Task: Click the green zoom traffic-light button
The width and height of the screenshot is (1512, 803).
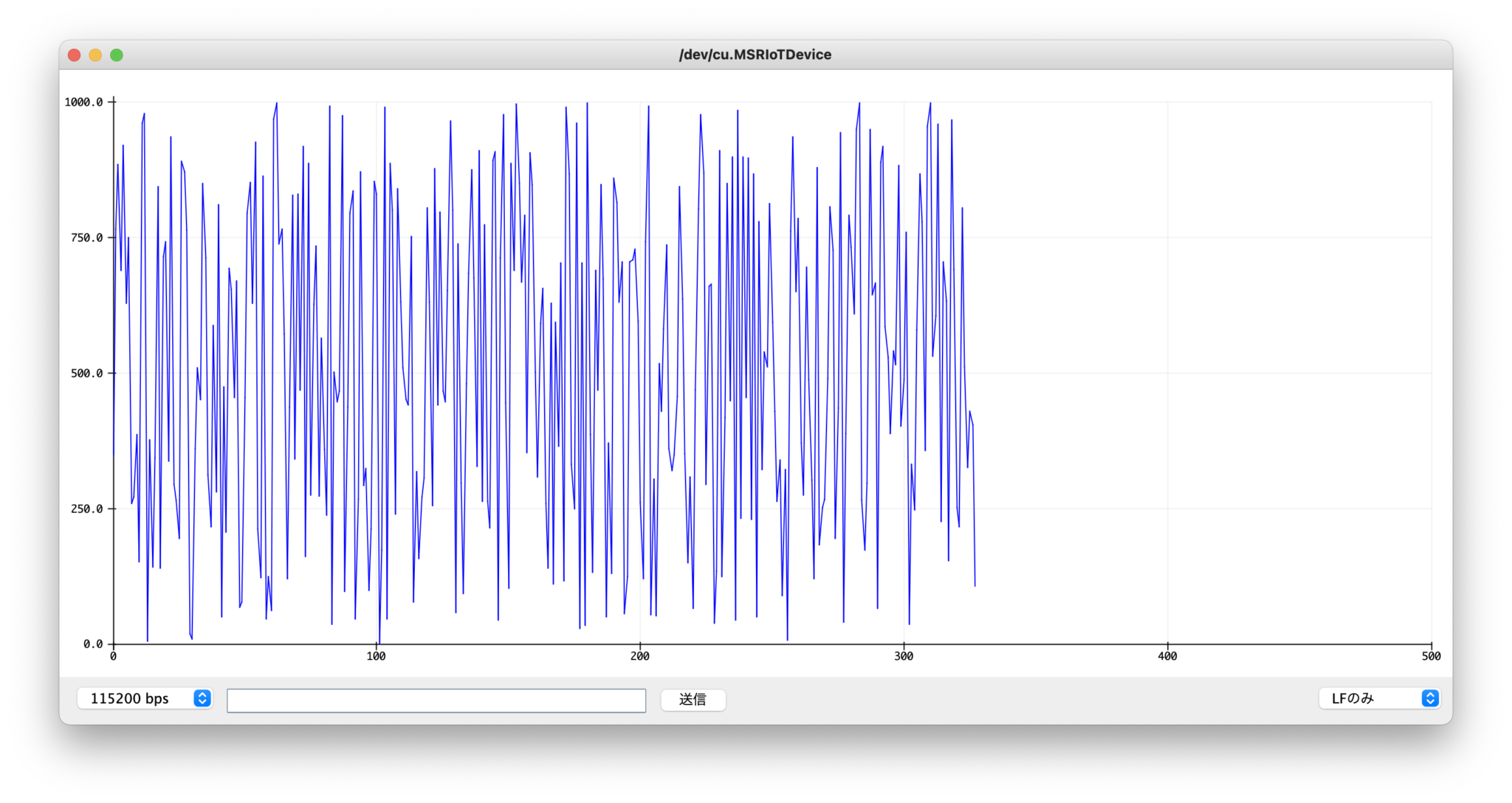Action: pyautogui.click(x=117, y=55)
